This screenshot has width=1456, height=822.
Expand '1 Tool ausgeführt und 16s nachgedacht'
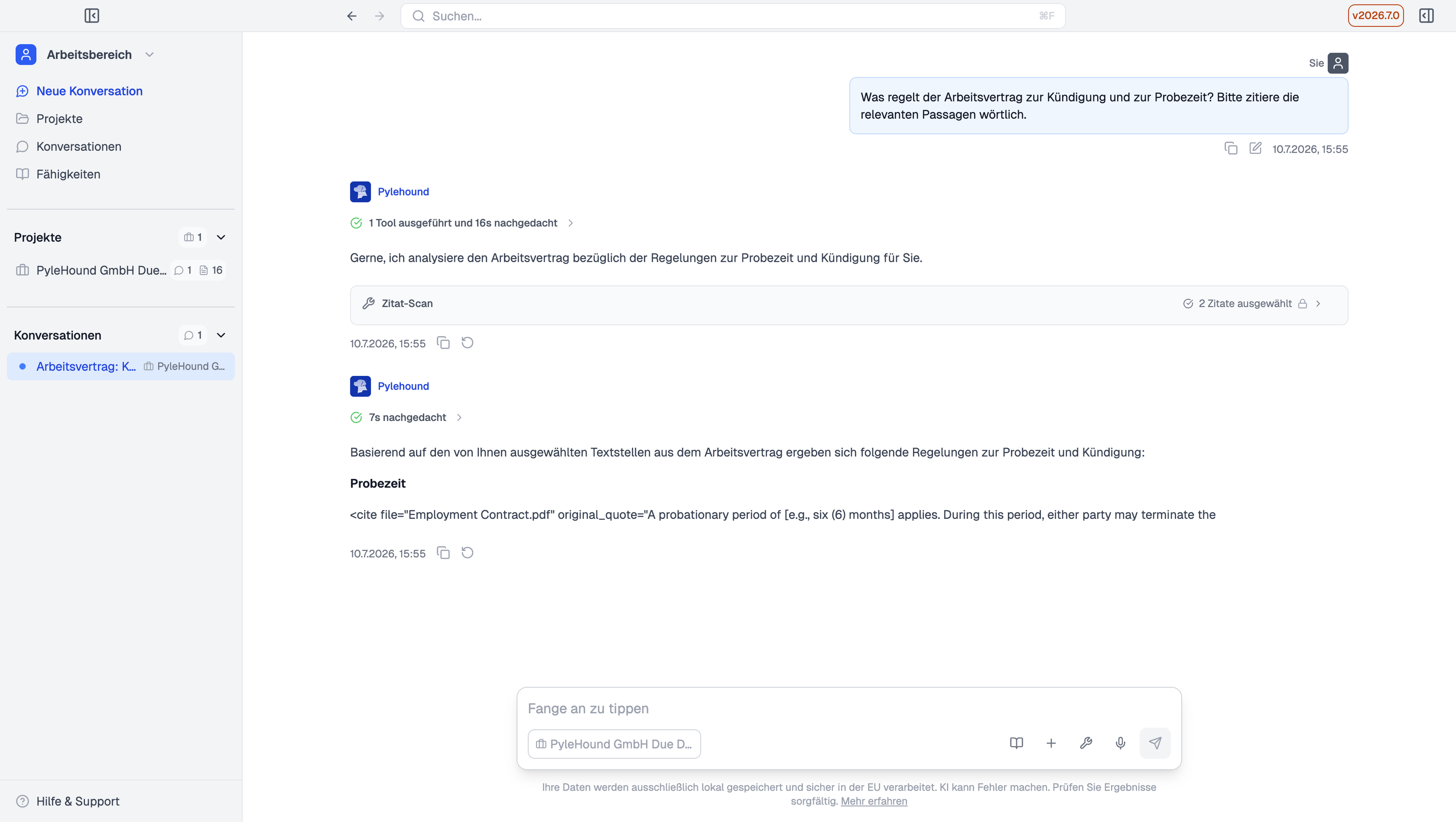click(462, 222)
